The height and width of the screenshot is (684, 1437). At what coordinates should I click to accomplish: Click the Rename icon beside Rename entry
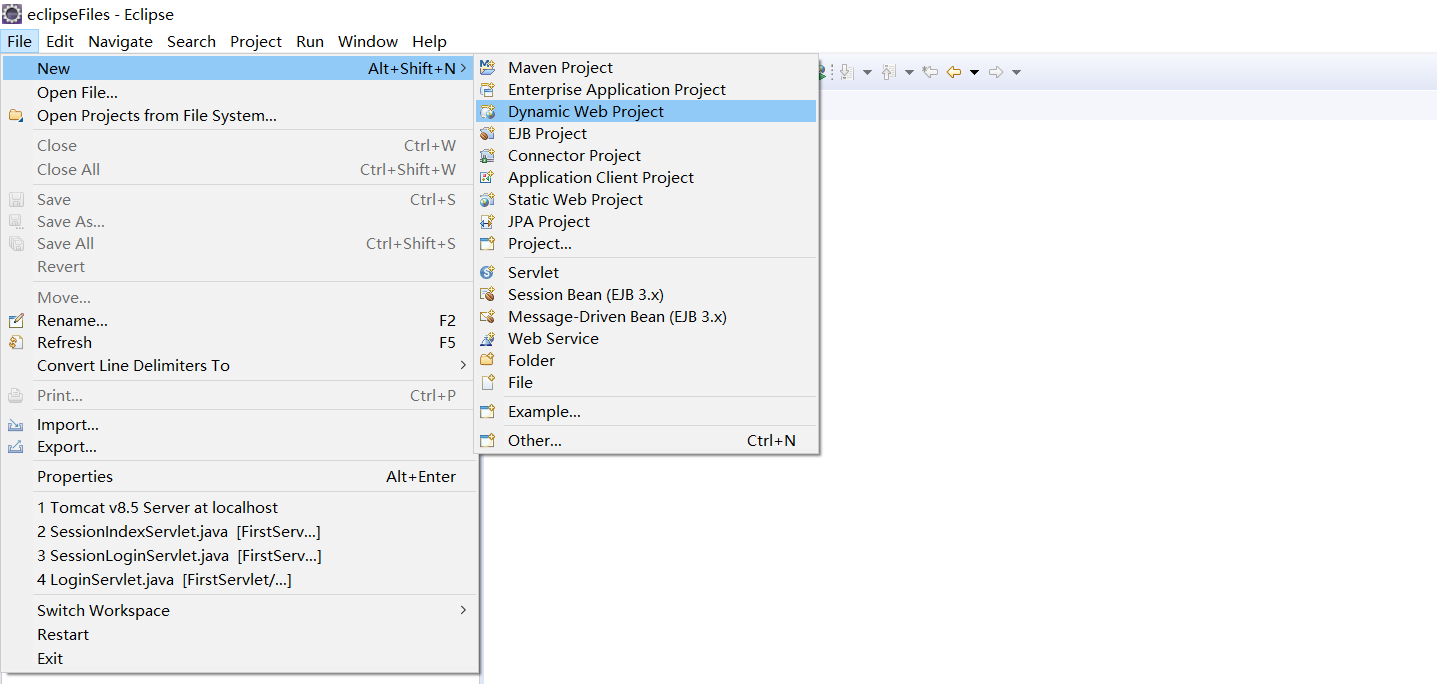16,320
